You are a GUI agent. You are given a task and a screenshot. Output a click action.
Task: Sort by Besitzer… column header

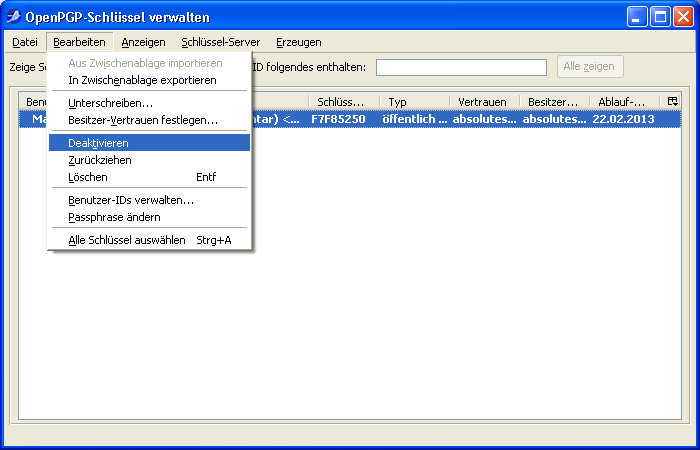tap(555, 102)
